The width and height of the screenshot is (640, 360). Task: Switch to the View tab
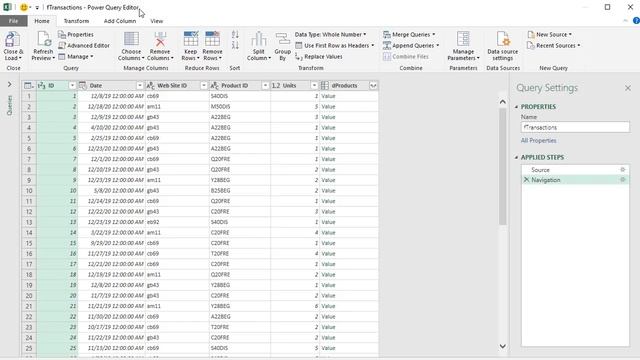click(x=156, y=21)
